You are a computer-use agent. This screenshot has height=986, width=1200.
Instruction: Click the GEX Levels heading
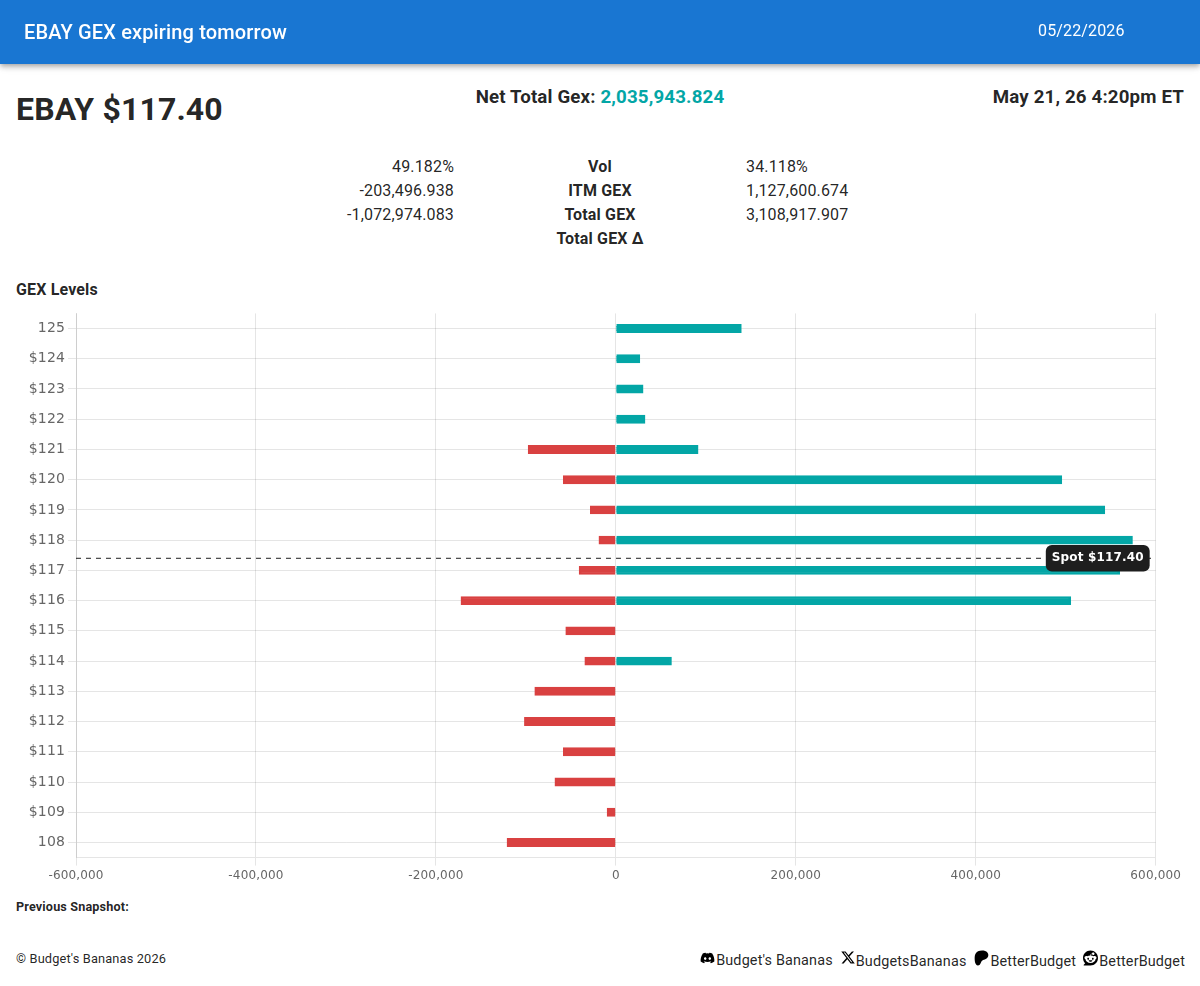pyautogui.click(x=57, y=290)
